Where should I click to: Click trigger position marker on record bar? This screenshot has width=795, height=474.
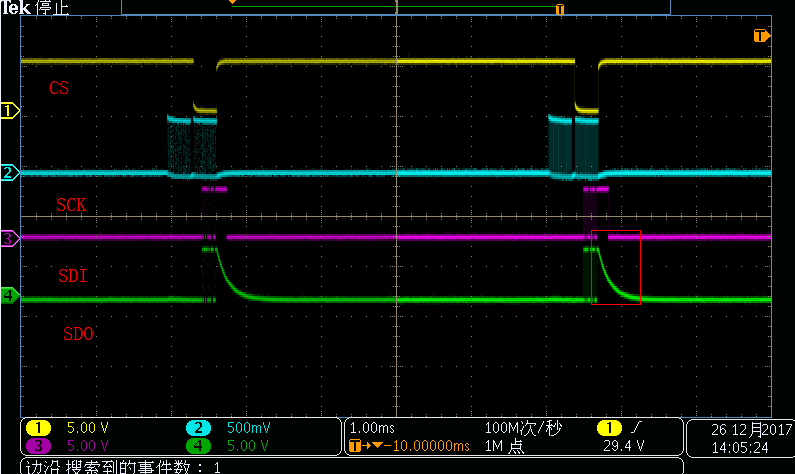[560, 9]
